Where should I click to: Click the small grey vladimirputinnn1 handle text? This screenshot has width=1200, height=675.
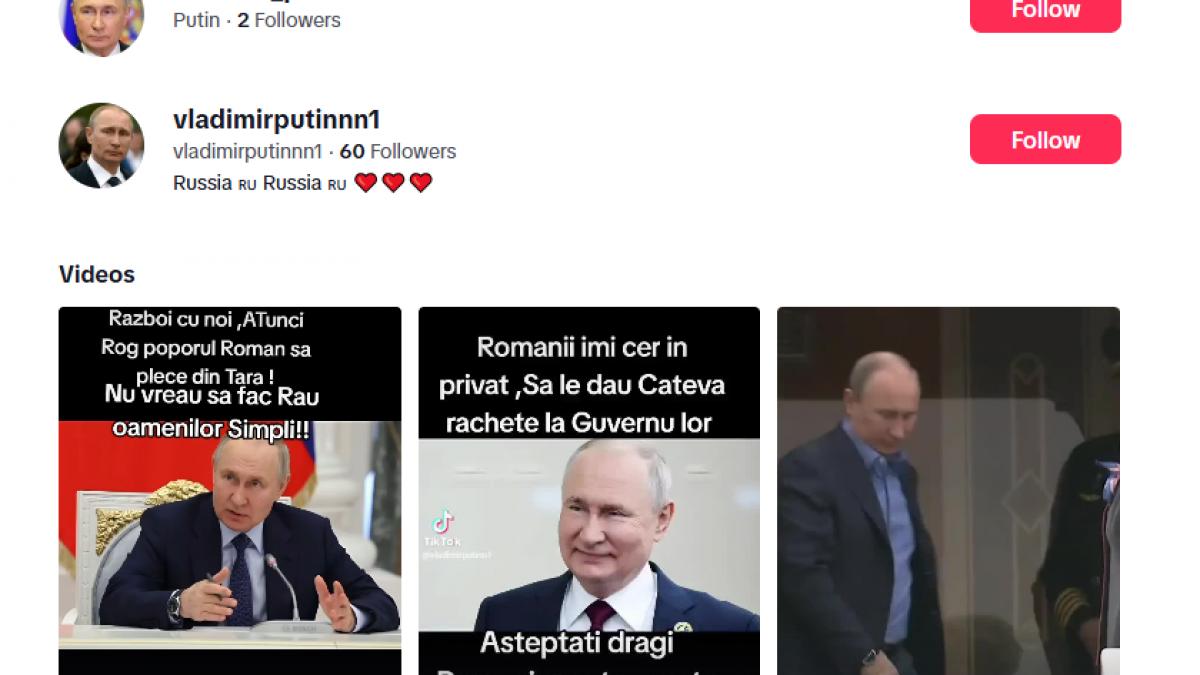point(247,151)
